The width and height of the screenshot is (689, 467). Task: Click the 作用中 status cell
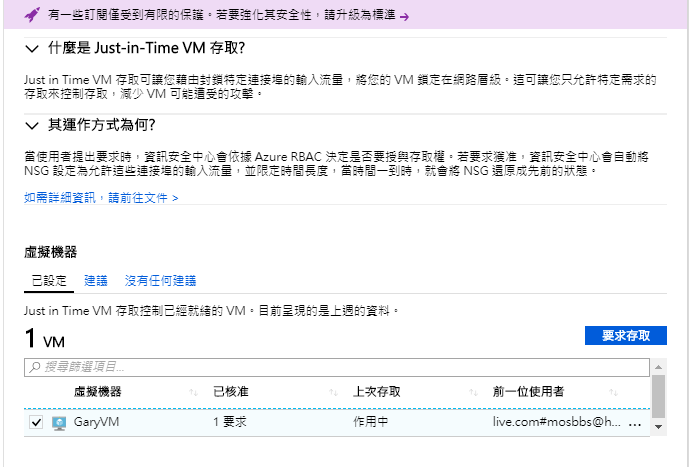[370, 422]
